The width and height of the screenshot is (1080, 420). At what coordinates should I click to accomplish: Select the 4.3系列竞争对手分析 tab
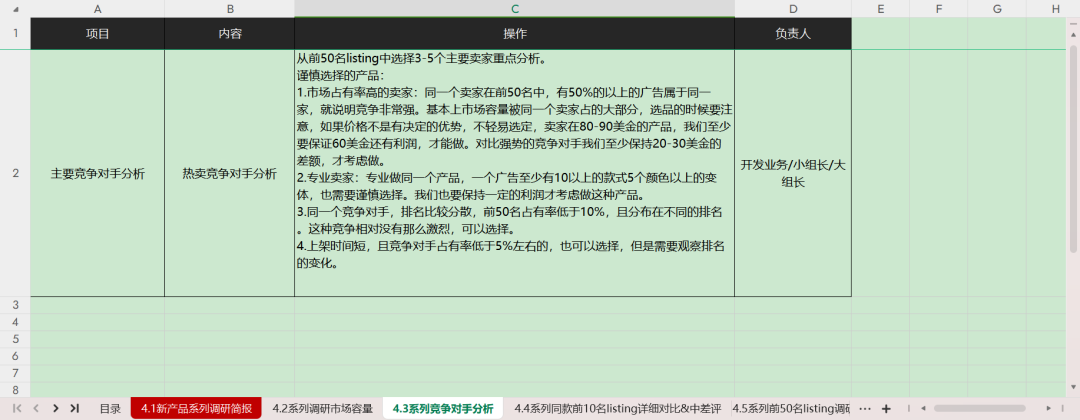click(x=443, y=408)
